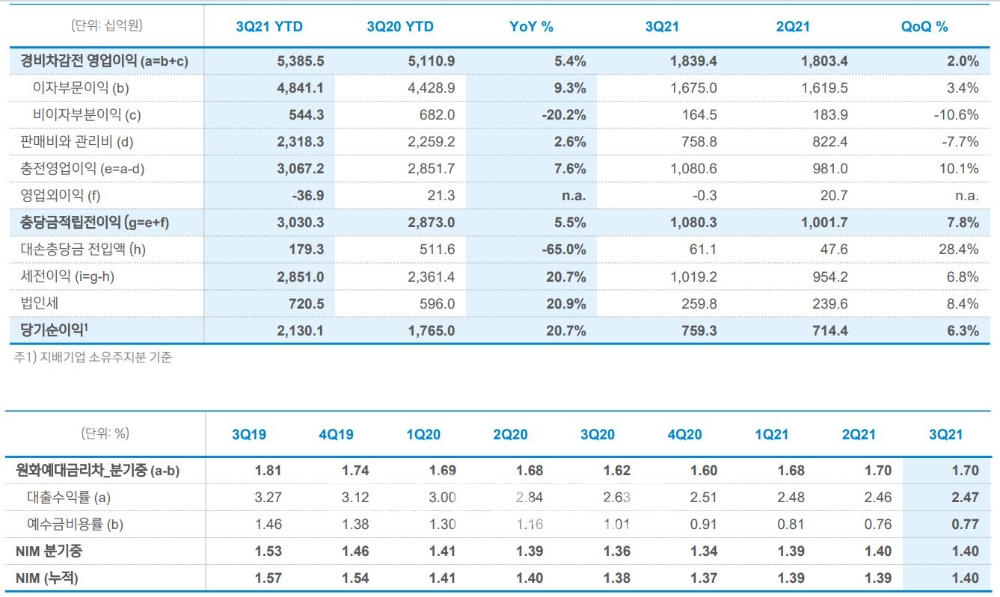1000x597 pixels.
Task: Click the 경비차감전 영업이익 row label
Action: (104, 61)
